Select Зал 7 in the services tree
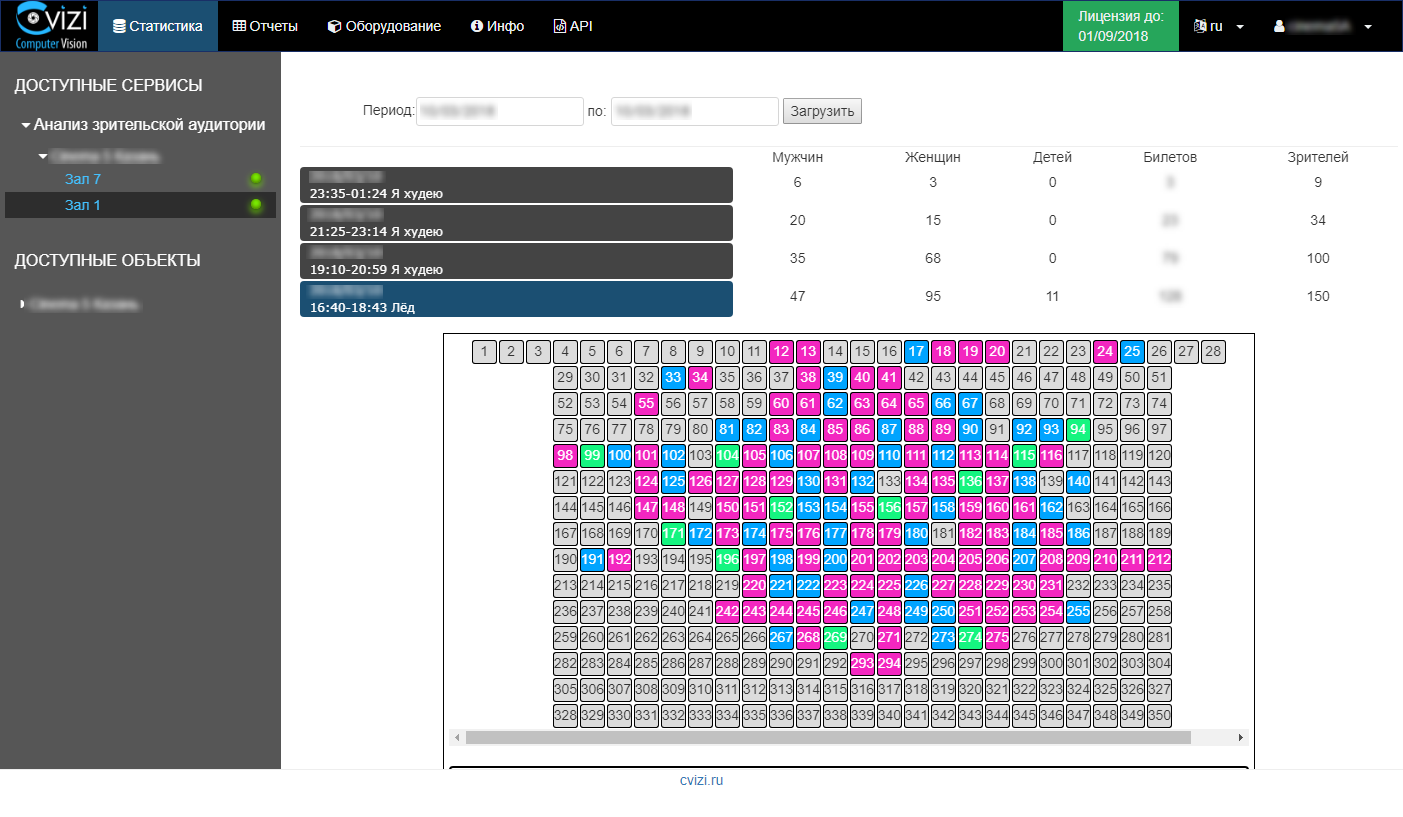This screenshot has width=1403, height=817. pos(83,179)
